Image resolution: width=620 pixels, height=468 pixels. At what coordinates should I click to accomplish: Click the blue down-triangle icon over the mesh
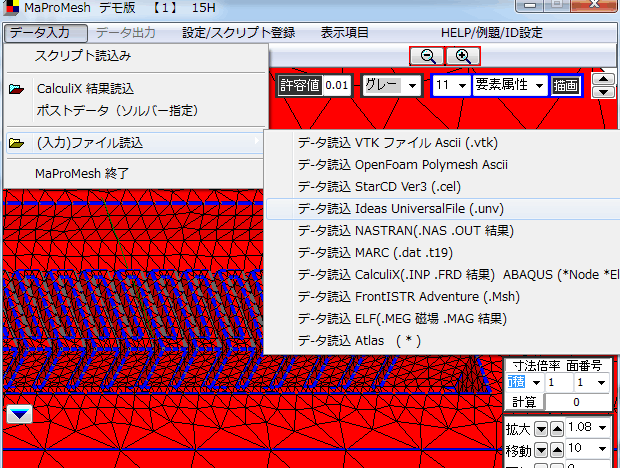click(x=19, y=414)
